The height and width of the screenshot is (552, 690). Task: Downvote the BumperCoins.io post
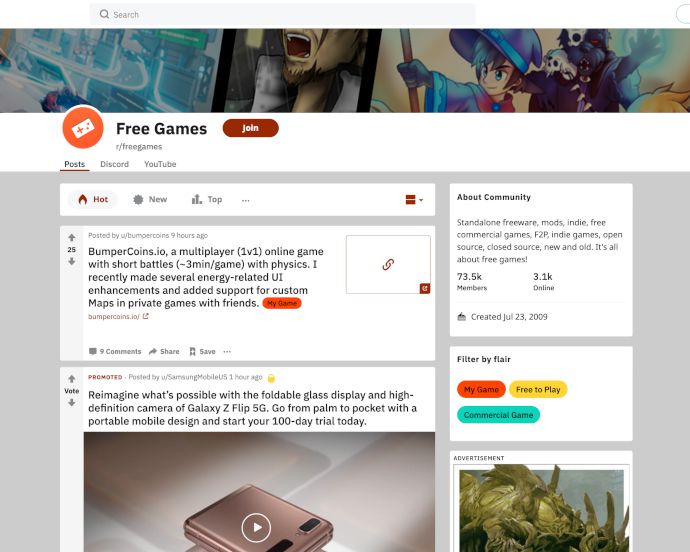(x=72, y=261)
